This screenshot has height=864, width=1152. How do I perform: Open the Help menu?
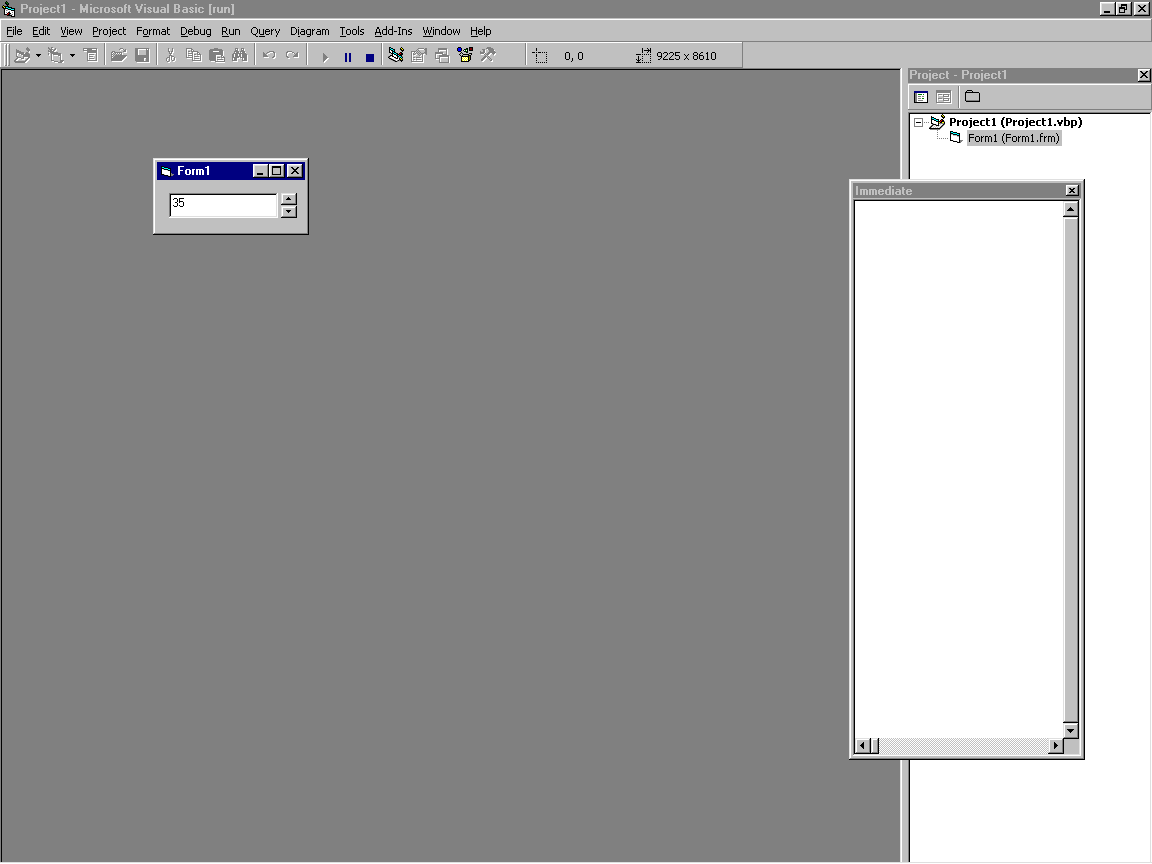point(480,31)
